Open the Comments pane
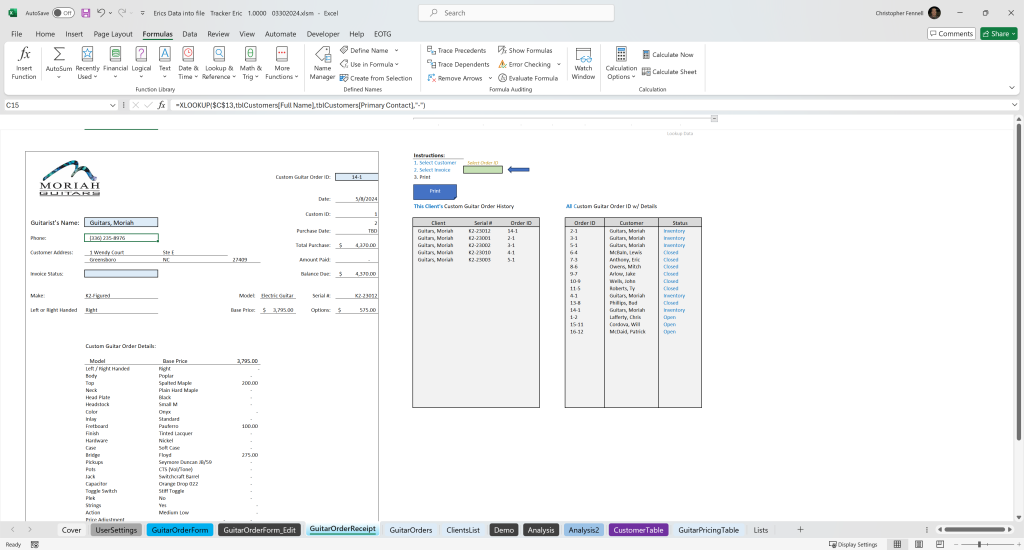Image resolution: width=1024 pixels, height=550 pixels. [952, 33]
